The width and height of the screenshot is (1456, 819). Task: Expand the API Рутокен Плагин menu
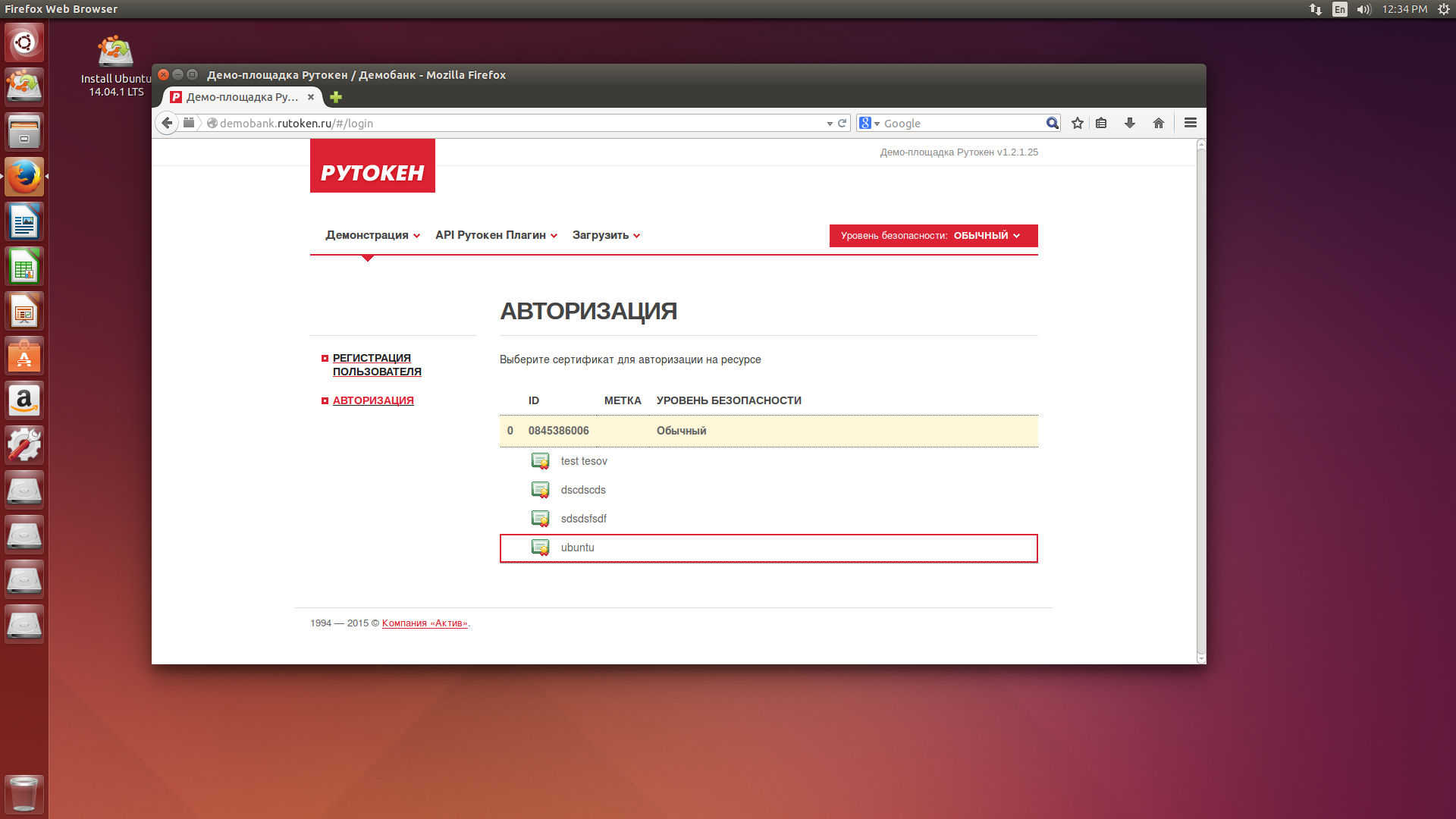[x=496, y=235]
